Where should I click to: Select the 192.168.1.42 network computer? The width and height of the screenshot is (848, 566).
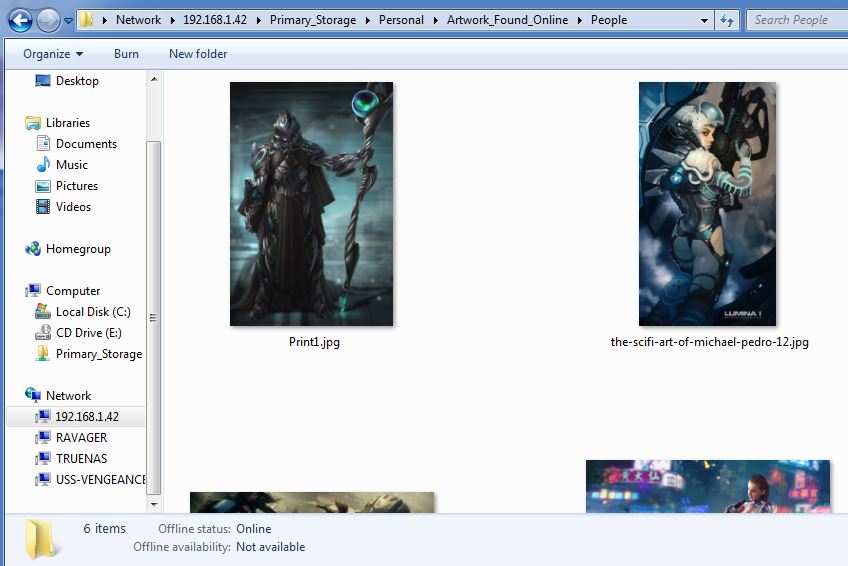coord(87,417)
